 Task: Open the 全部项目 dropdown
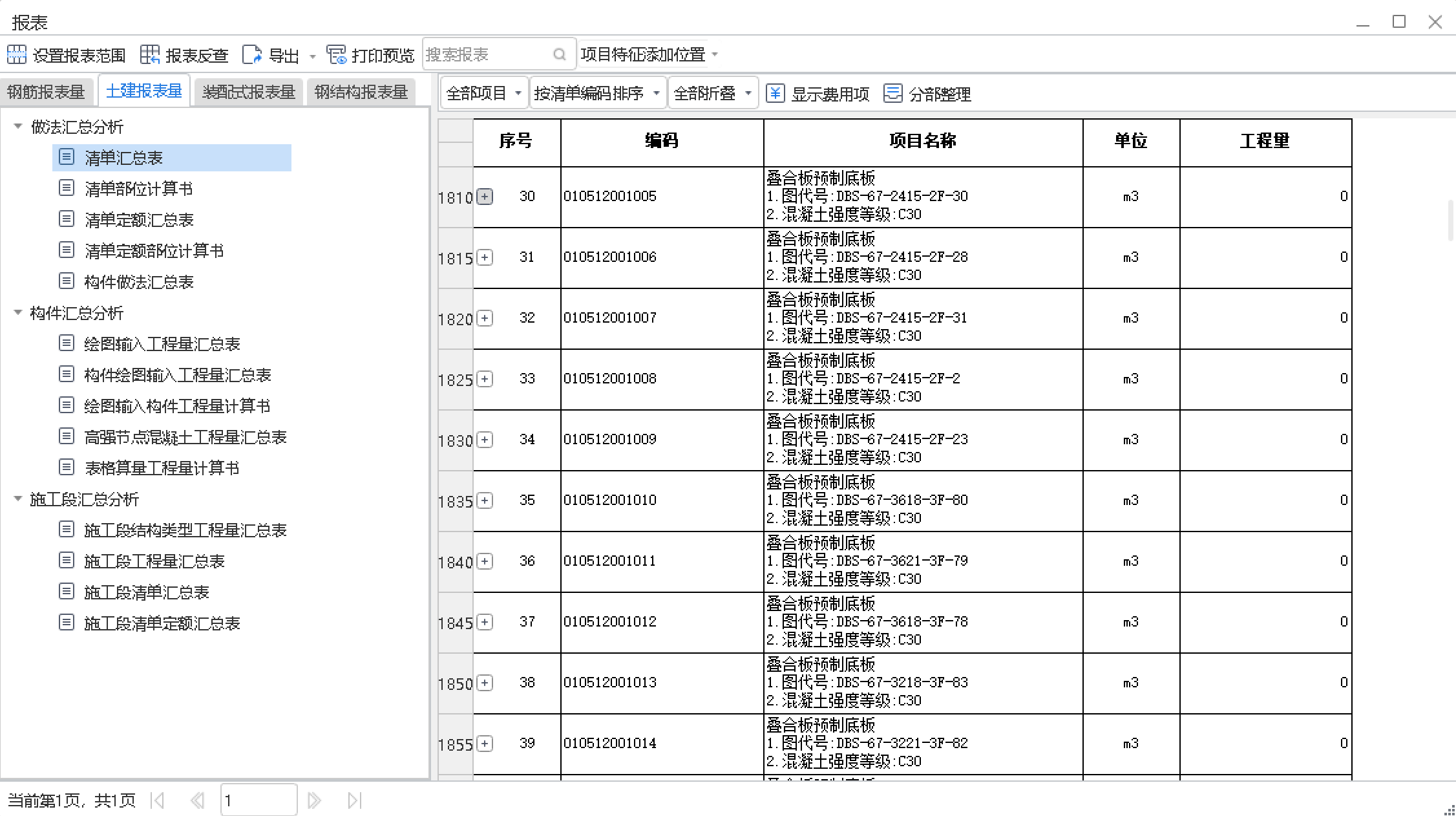click(x=483, y=94)
